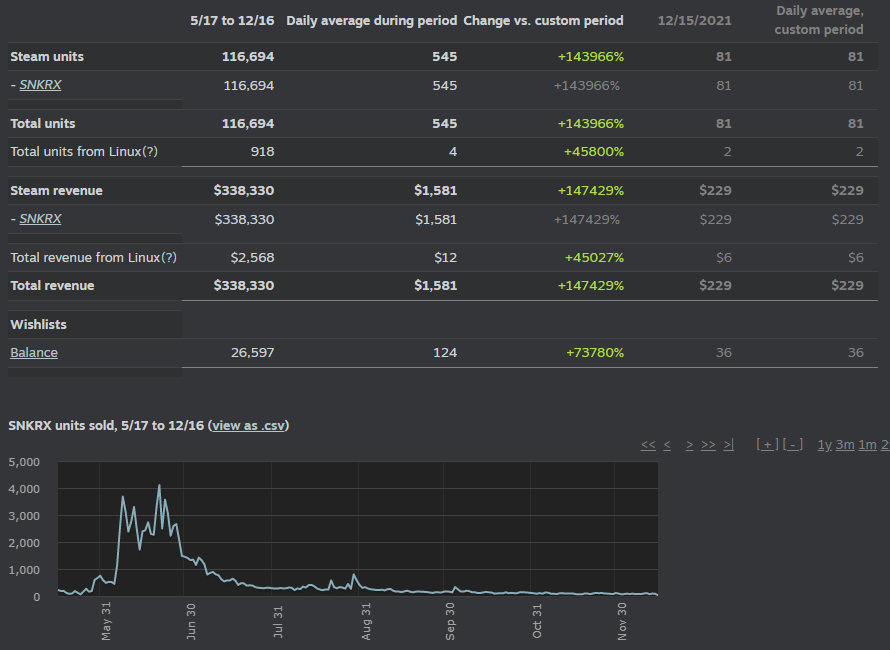Step chart back with the single < control

[668, 444]
